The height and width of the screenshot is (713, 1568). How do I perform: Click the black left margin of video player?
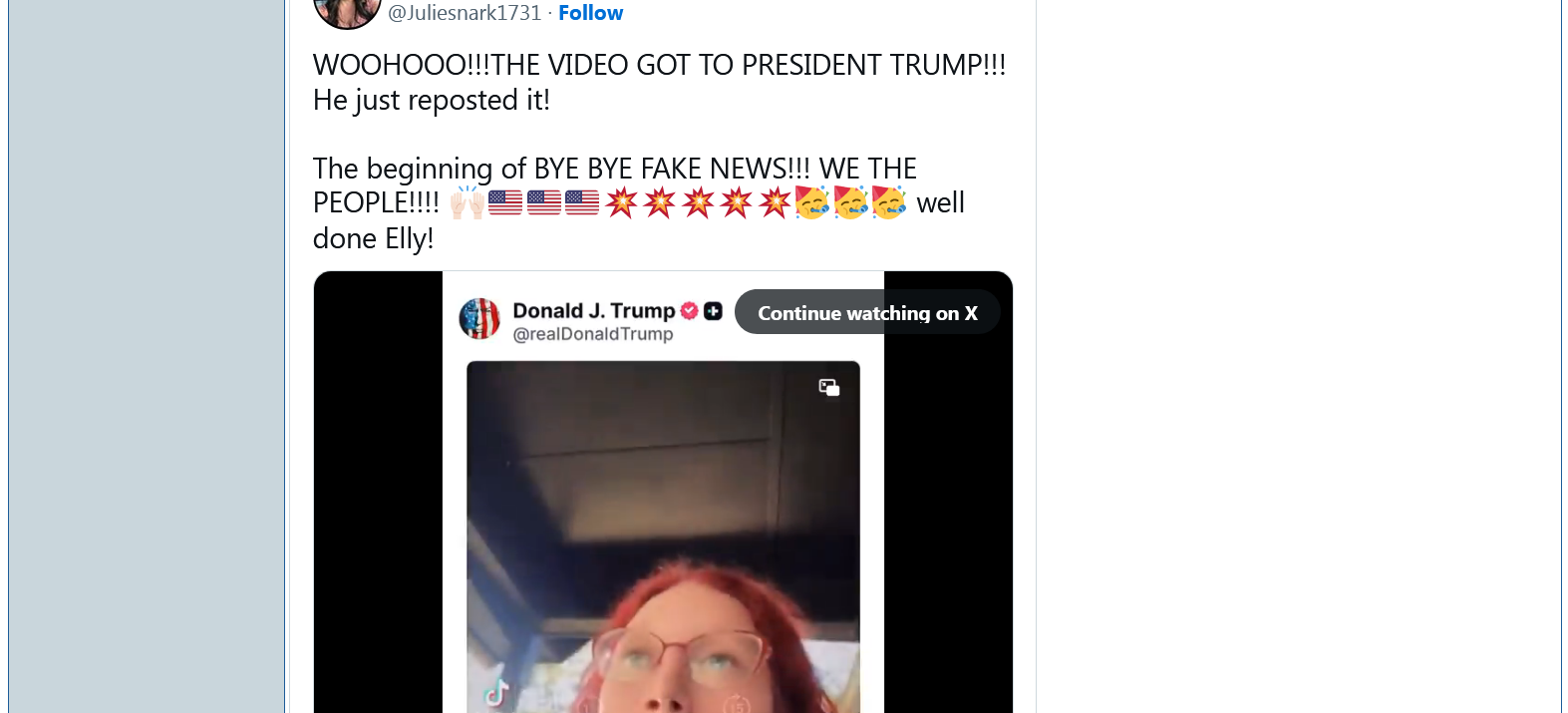click(378, 492)
